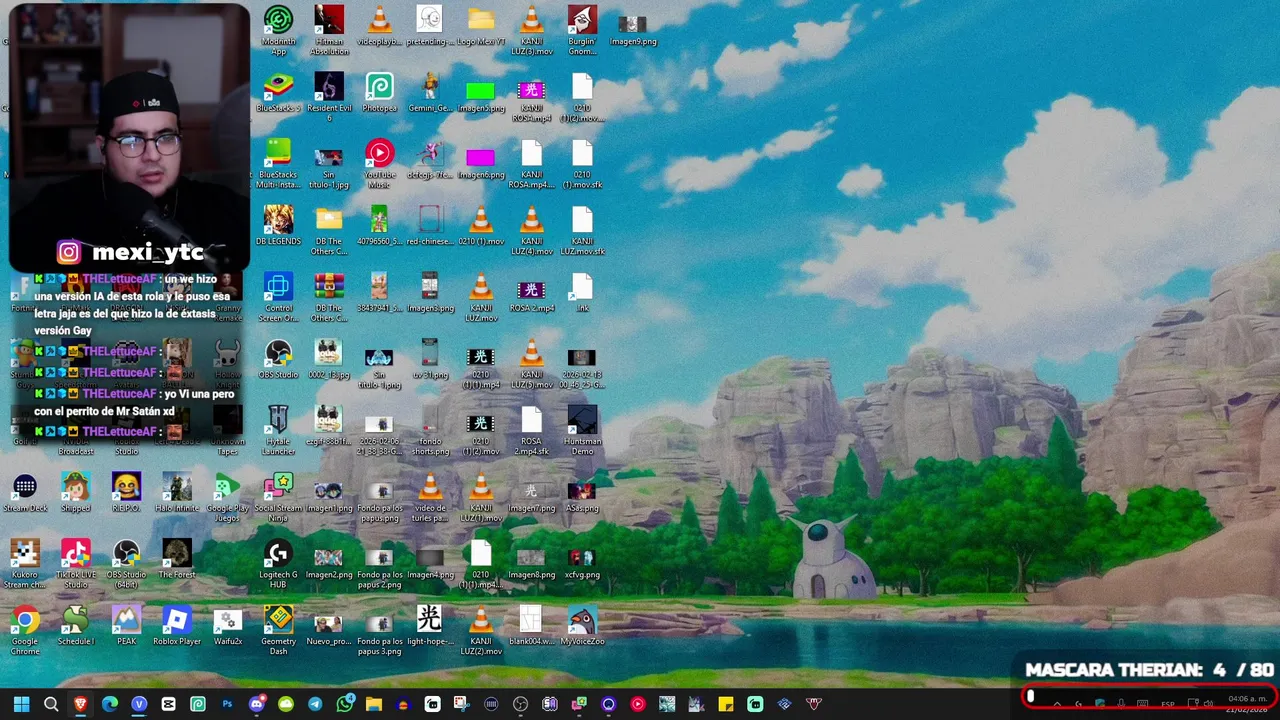Viewport: 1280px width, 720px height.
Task: Open Roblox Player desktop shortcut
Action: 177,626
